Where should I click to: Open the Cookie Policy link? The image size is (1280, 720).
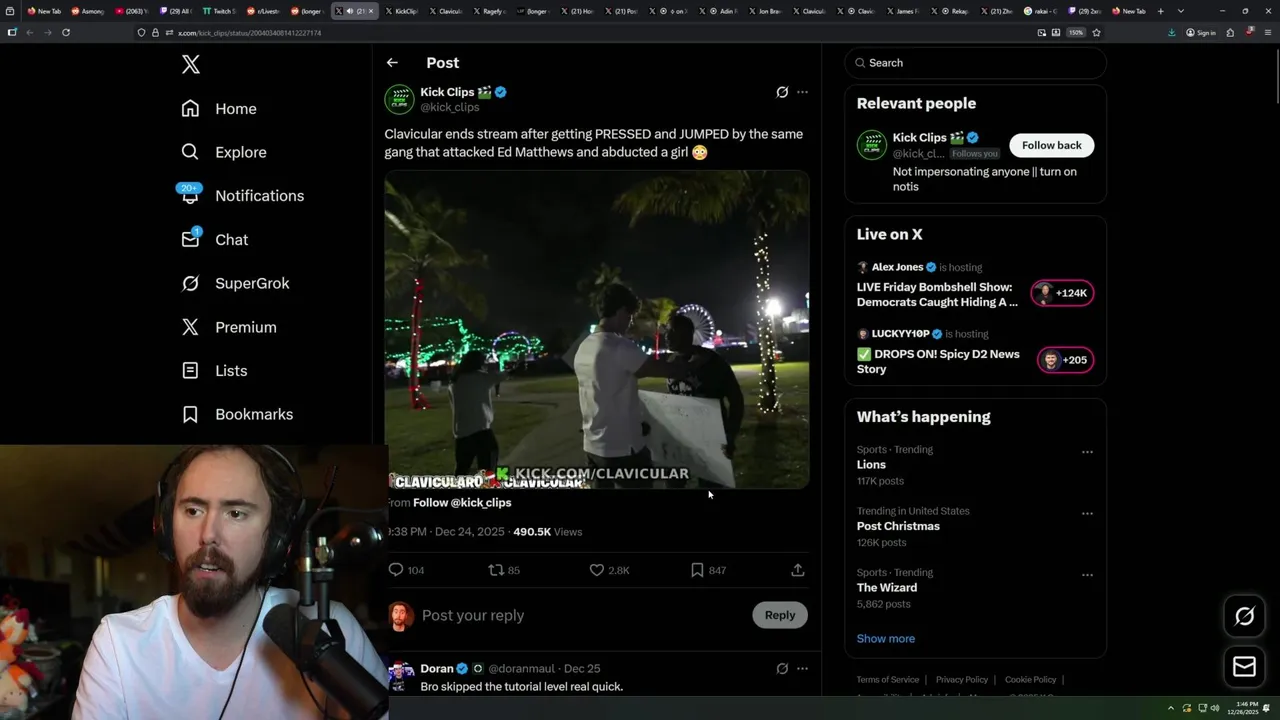[1031, 680]
